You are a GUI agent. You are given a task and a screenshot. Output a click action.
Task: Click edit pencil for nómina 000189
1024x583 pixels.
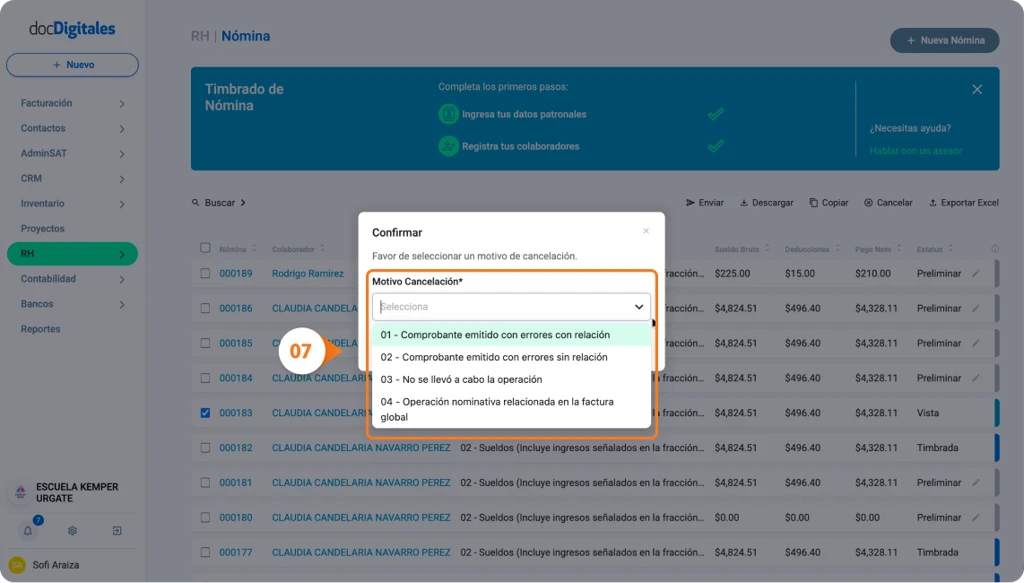tap(976, 274)
